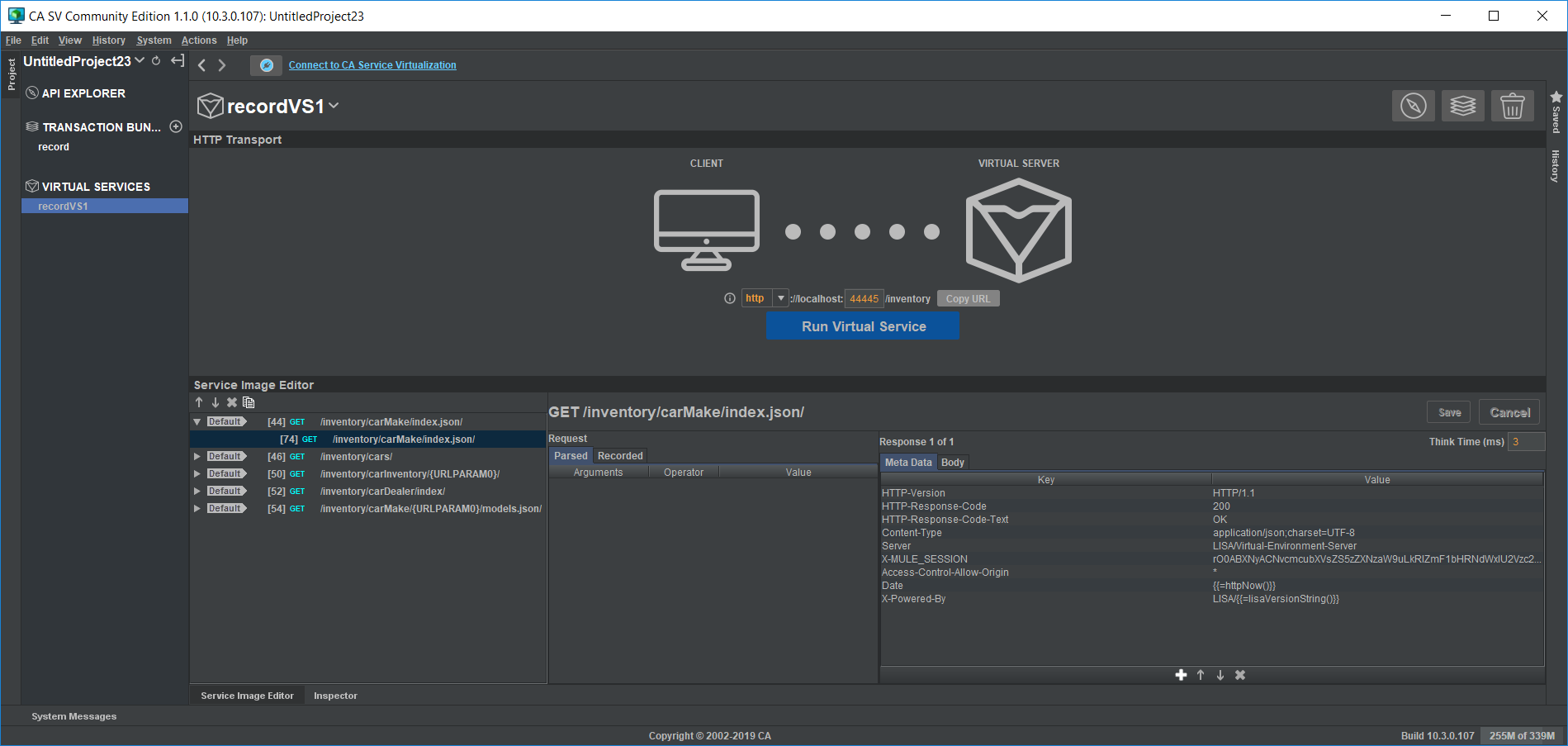The height and width of the screenshot is (746, 1568).
Task: Move meta data row down arrow
Action: (1220, 675)
